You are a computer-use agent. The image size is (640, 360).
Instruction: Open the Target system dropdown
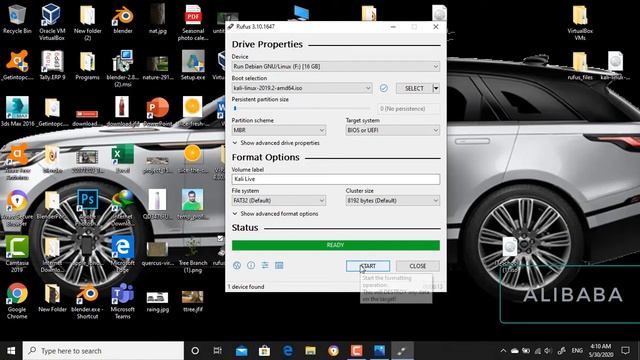pyautogui.click(x=393, y=130)
